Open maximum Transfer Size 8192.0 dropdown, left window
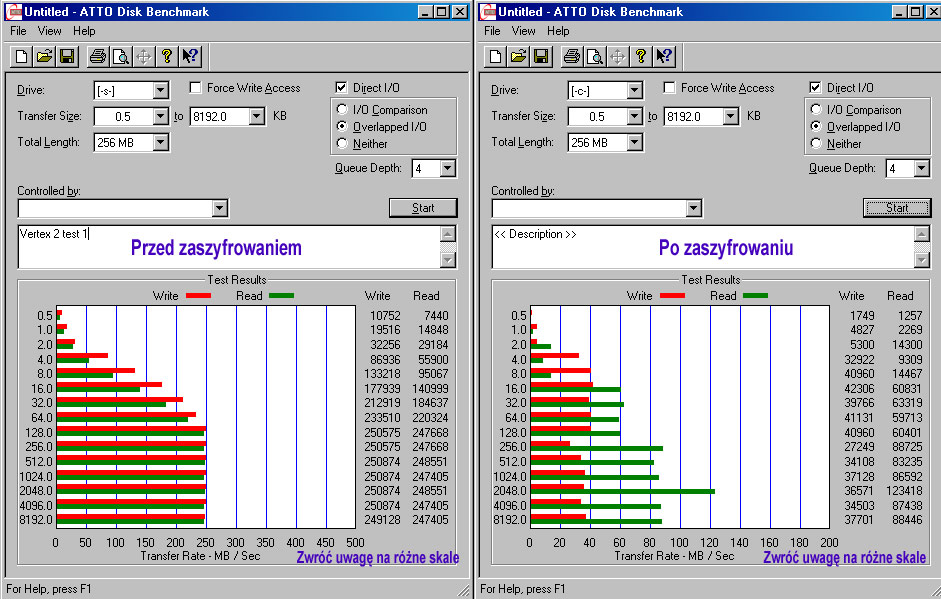The image size is (941, 599). 256,116
